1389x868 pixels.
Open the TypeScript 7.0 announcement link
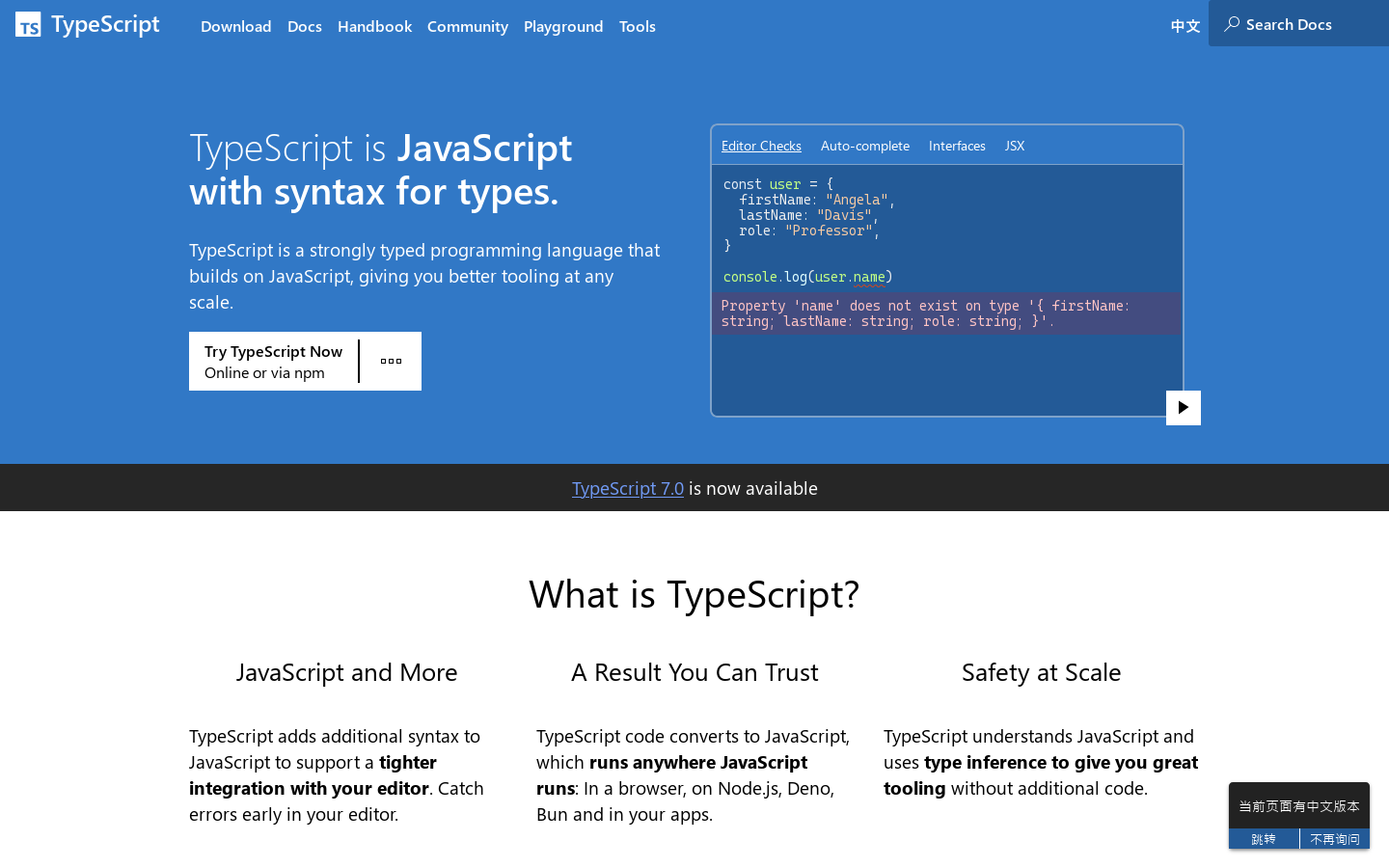coord(628,488)
